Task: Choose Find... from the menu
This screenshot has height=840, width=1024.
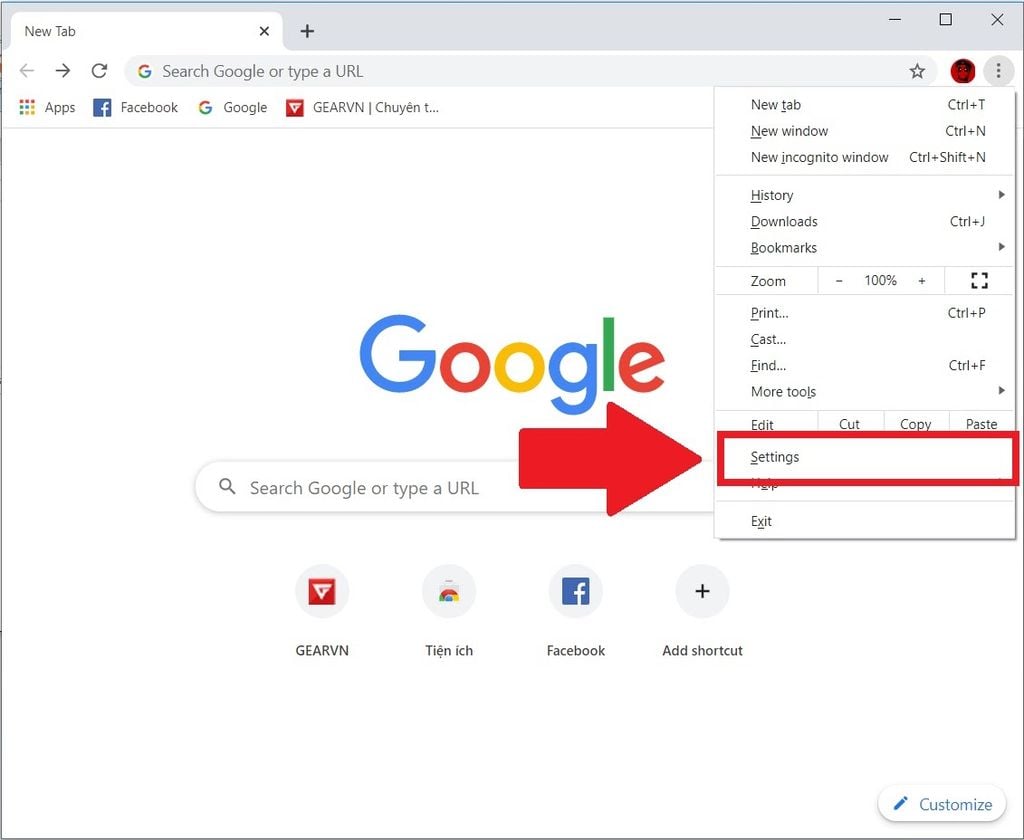Action: coord(865,365)
